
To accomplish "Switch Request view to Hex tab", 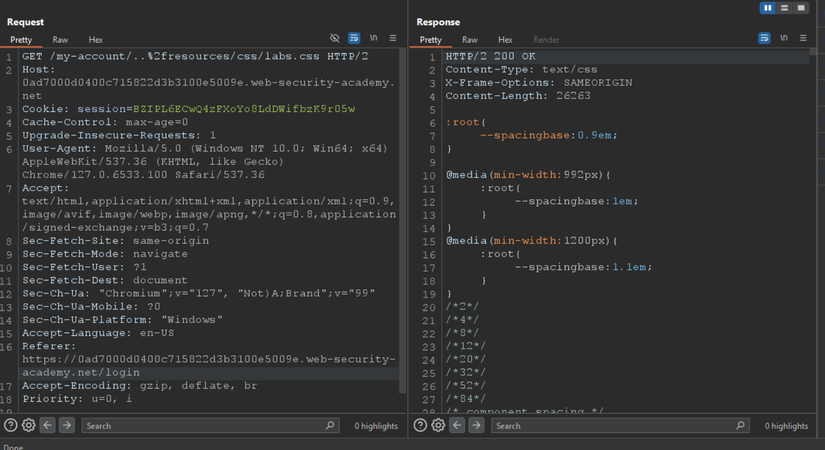I will click(95, 40).
